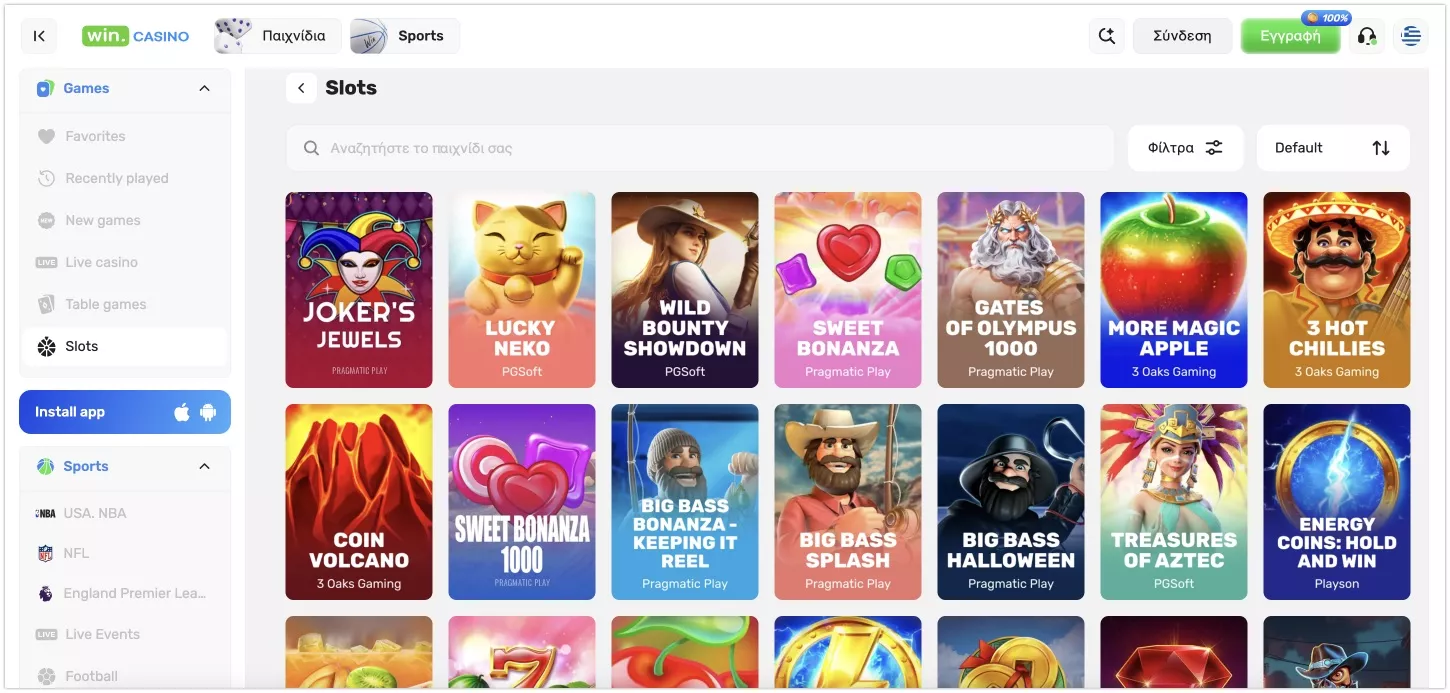Open the Sweet Bonanza 1000 slot
This screenshot has height=693, width=1450.
click(x=522, y=502)
